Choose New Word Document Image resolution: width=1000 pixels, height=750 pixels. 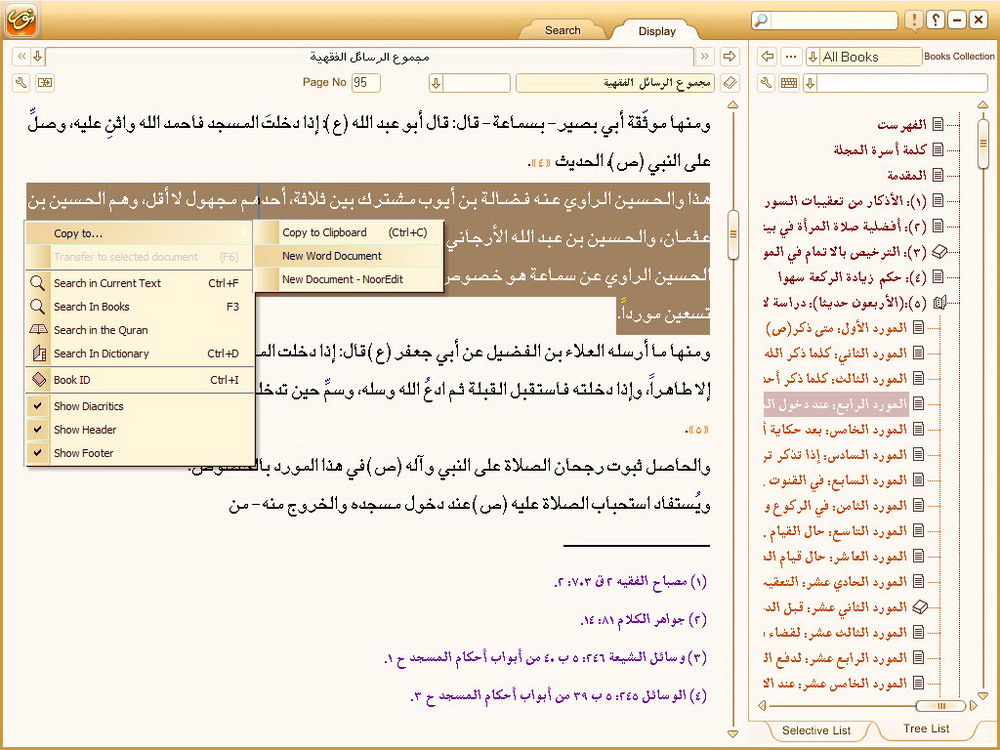[x=348, y=256]
